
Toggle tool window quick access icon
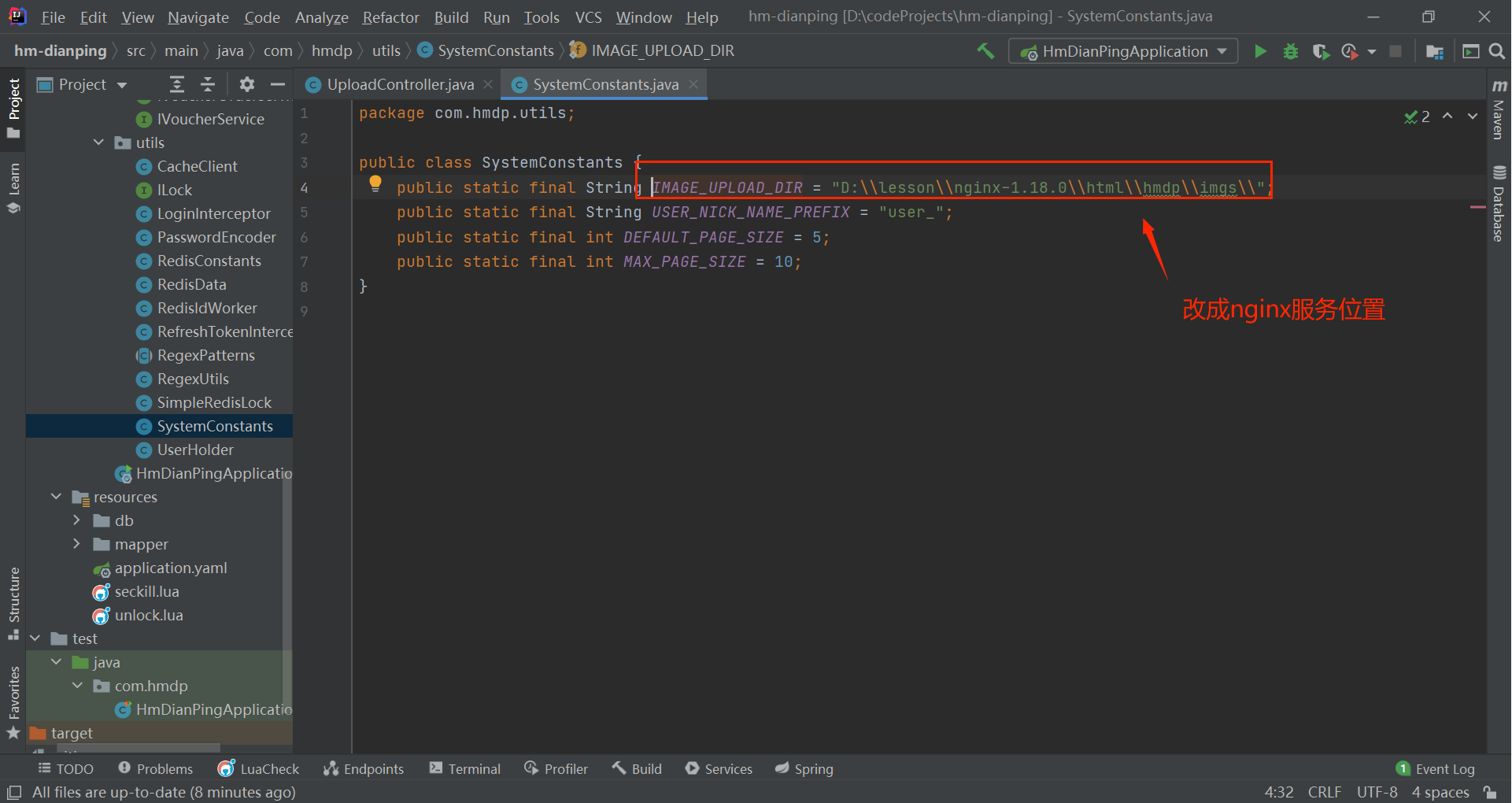tap(14, 792)
